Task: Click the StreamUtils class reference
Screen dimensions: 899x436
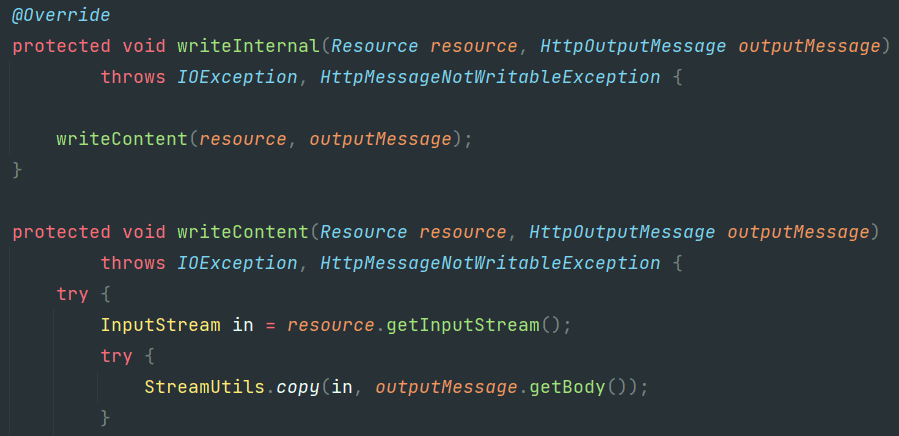Action: coord(205,387)
